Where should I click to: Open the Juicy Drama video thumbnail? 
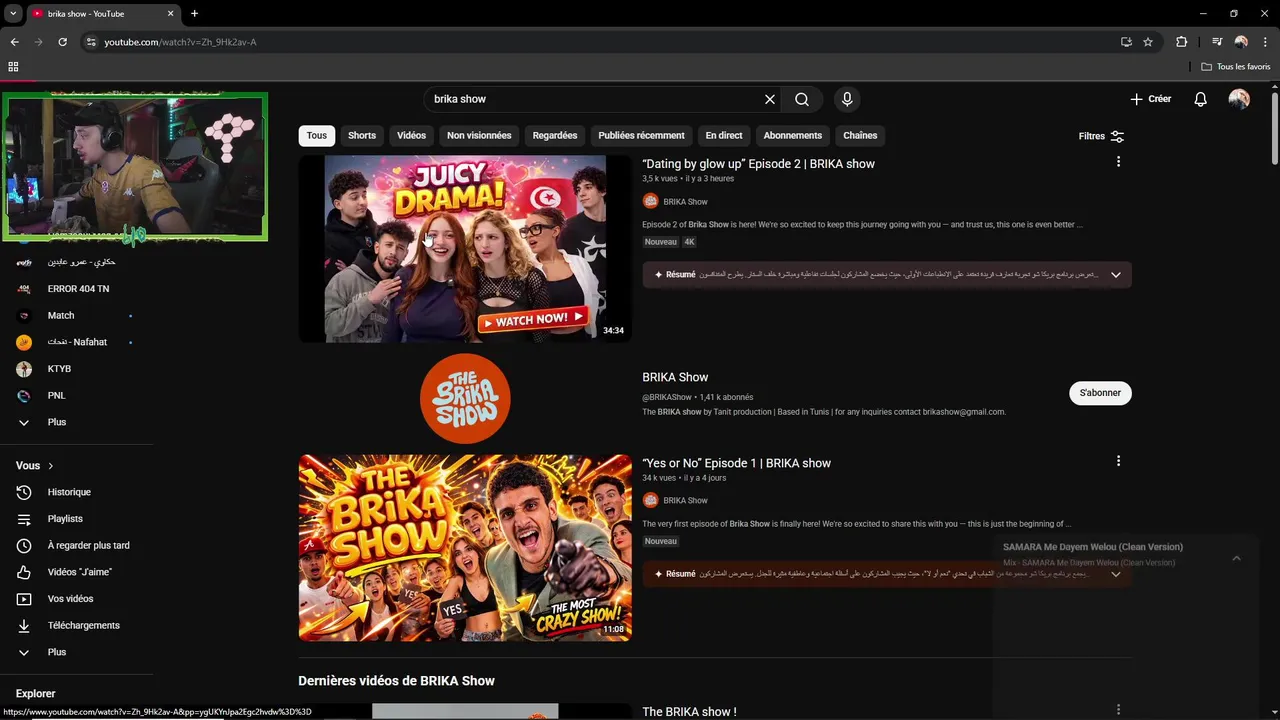pos(465,249)
